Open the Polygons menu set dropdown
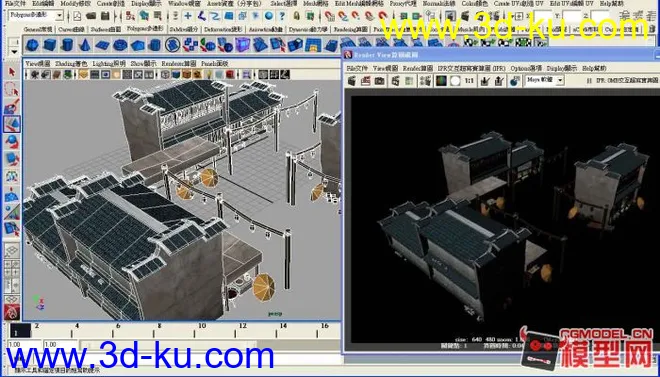 [36, 16]
